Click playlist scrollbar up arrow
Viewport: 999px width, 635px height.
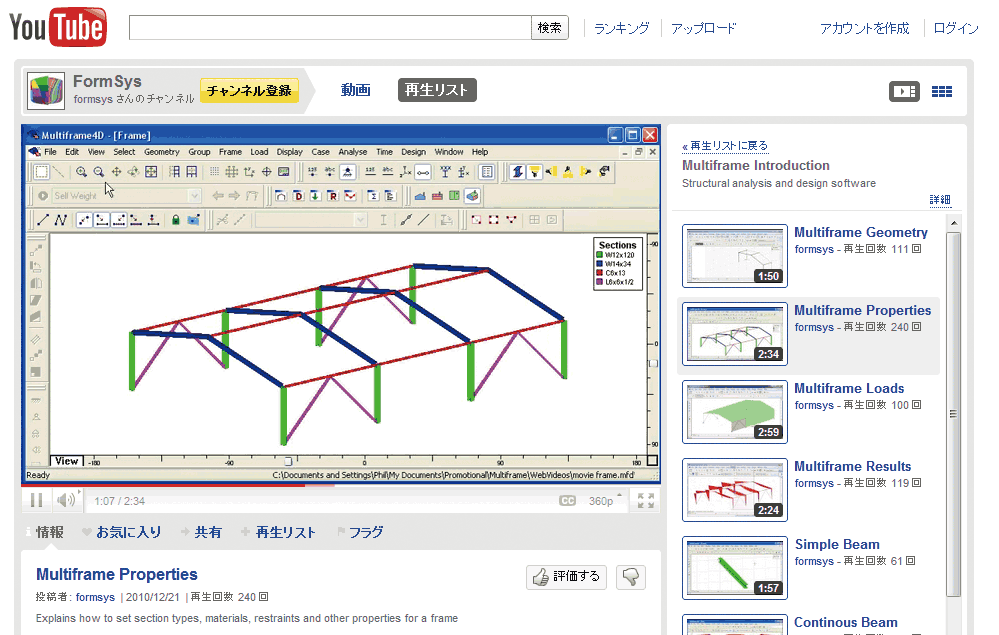pos(954,223)
